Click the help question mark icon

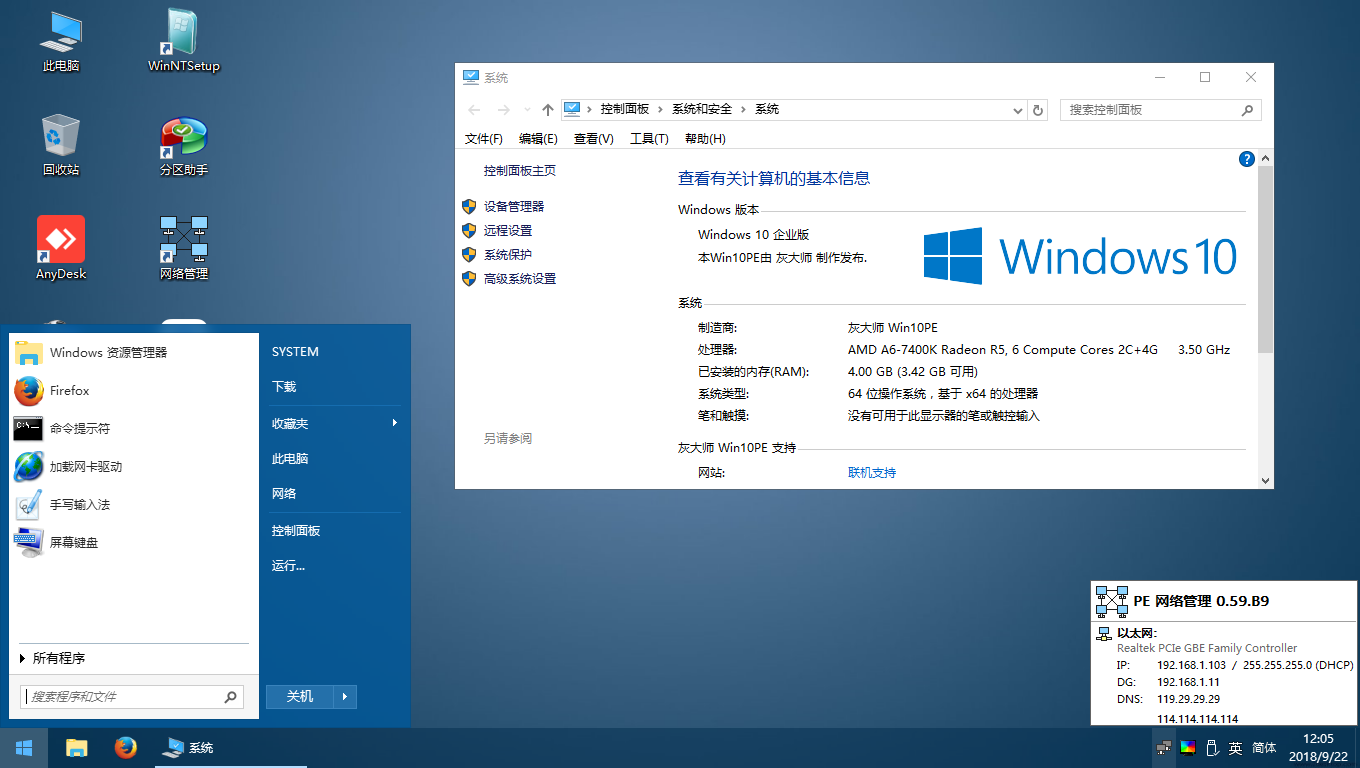tap(1247, 159)
